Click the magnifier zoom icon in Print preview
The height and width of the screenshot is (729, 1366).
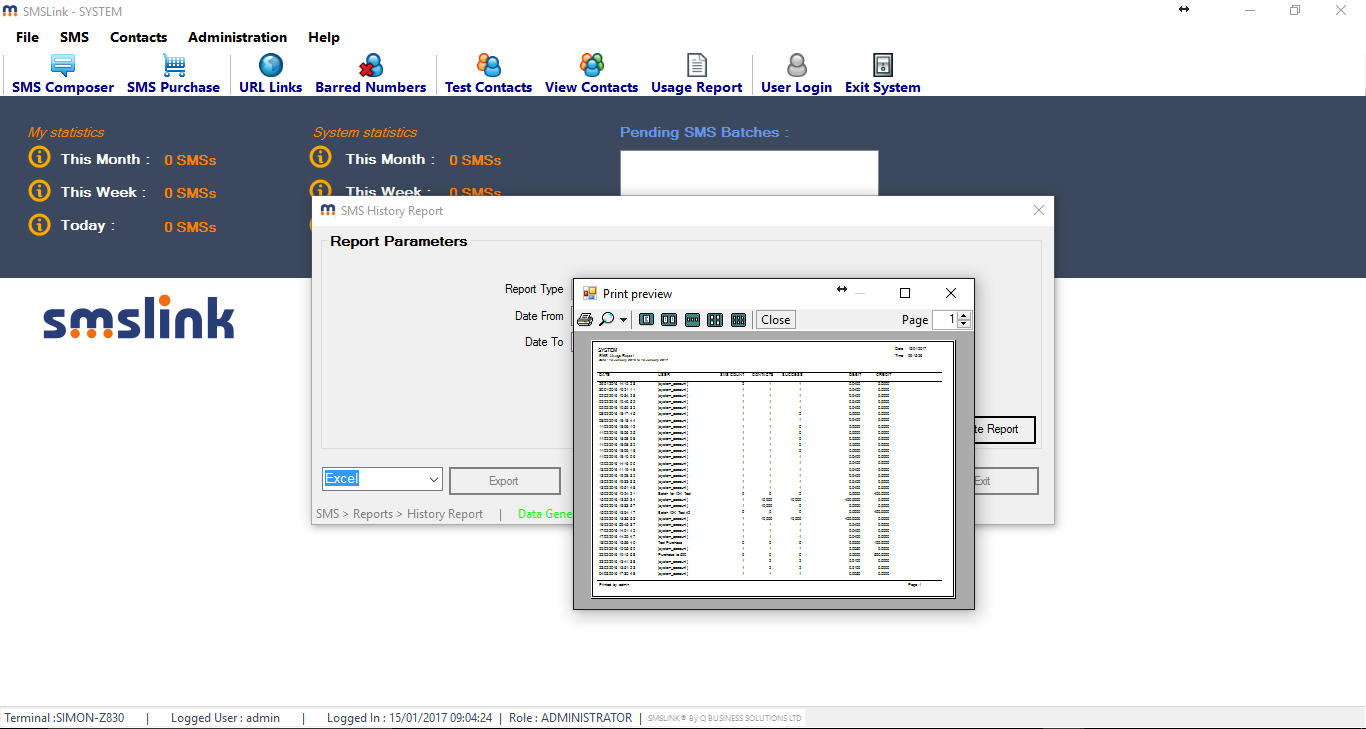[607, 320]
